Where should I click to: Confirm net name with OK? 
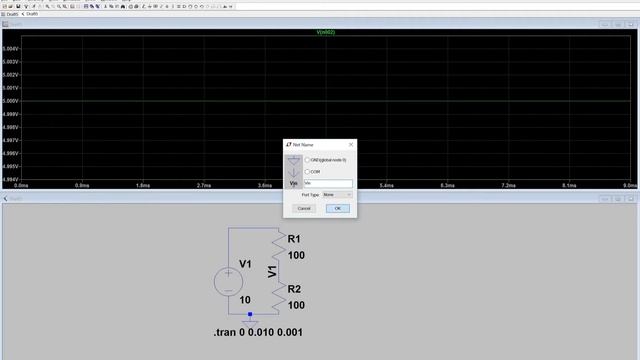point(338,208)
